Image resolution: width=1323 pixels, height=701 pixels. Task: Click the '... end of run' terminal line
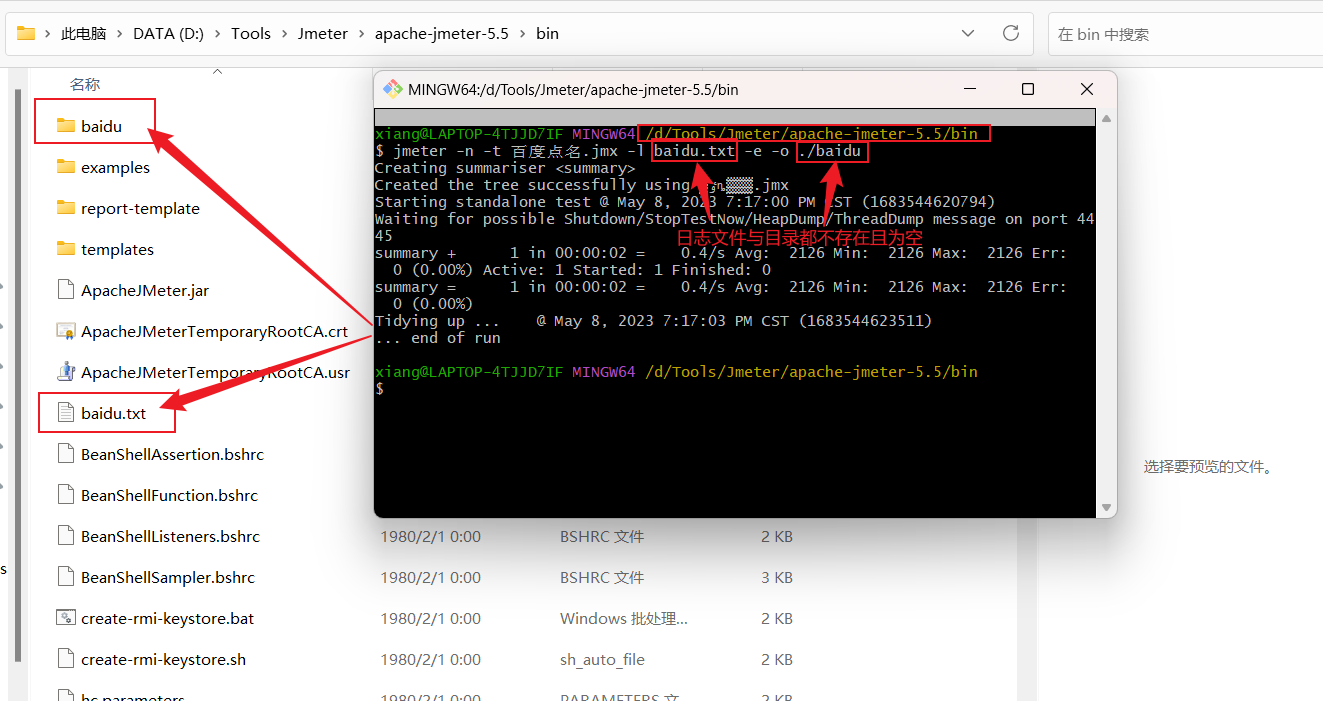click(x=437, y=338)
